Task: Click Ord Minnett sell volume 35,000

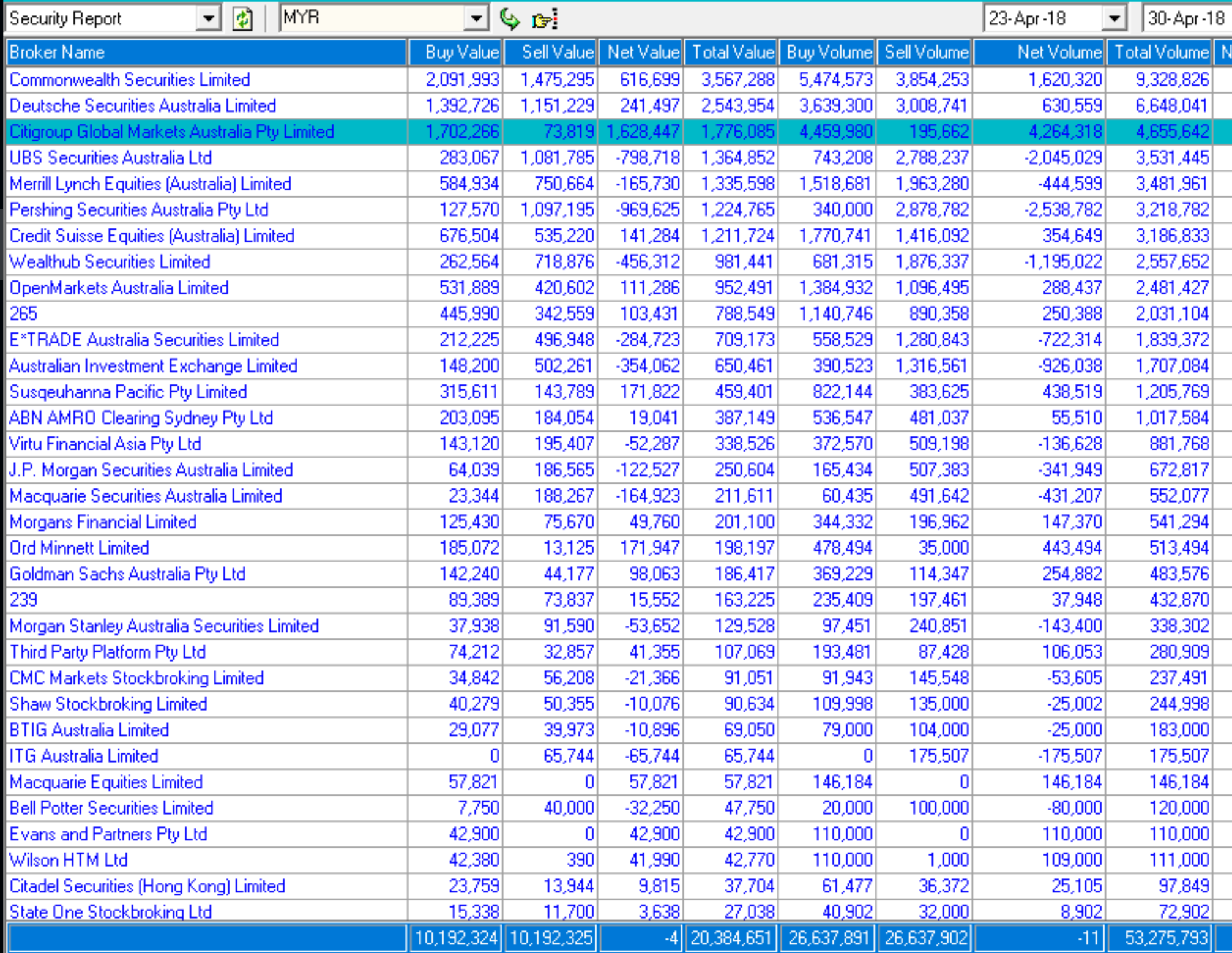Action: coord(943,548)
